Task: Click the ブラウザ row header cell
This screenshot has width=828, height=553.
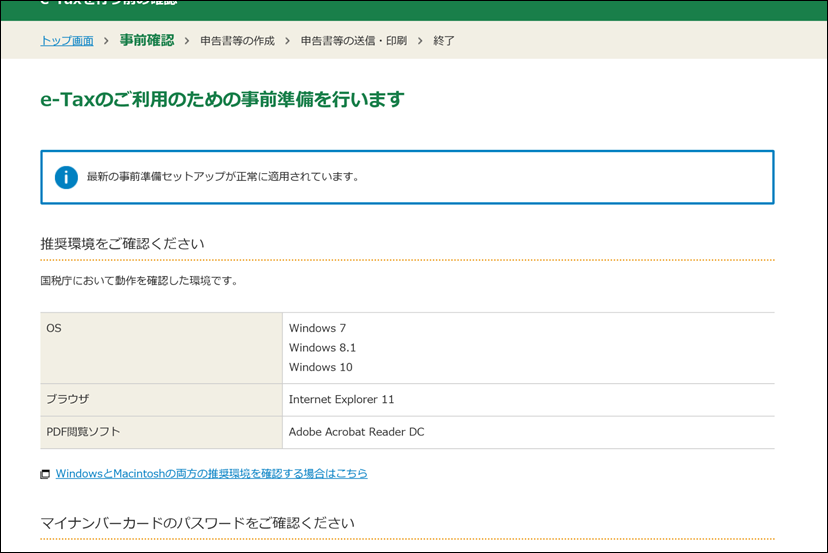Action: coord(162,400)
